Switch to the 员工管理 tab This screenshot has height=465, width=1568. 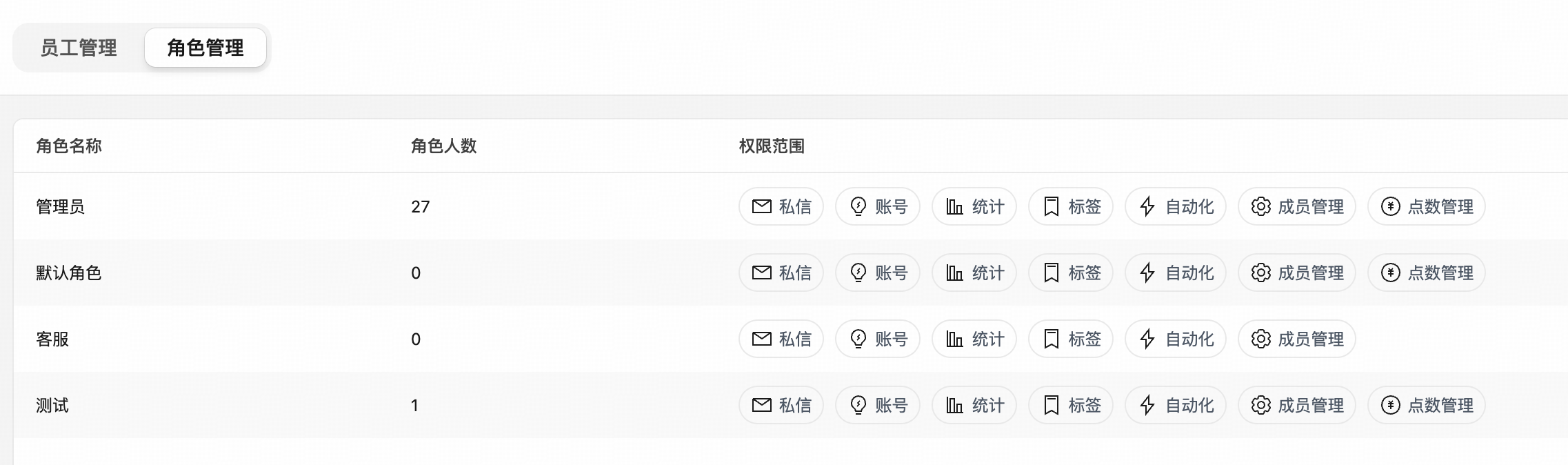click(79, 48)
